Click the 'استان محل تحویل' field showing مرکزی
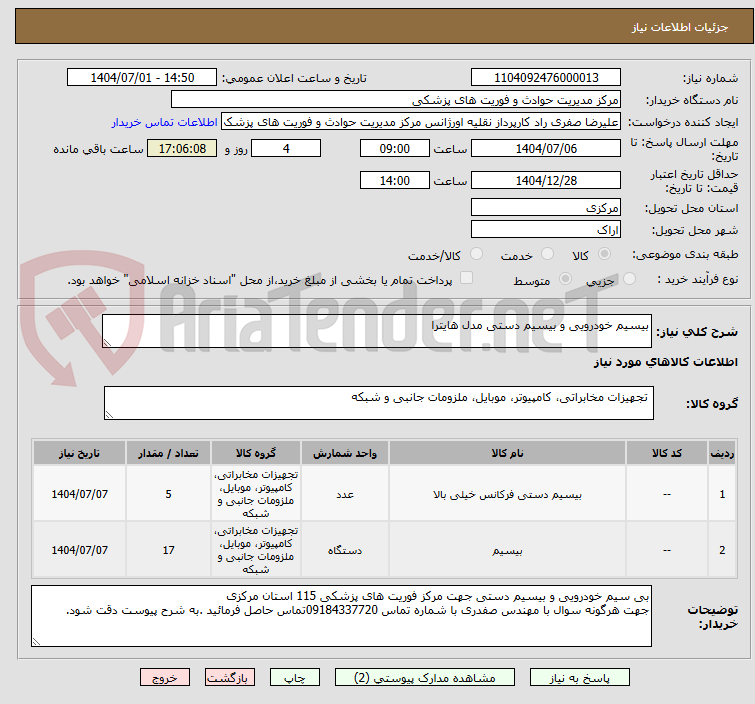This screenshot has width=755, height=704. 545,208
